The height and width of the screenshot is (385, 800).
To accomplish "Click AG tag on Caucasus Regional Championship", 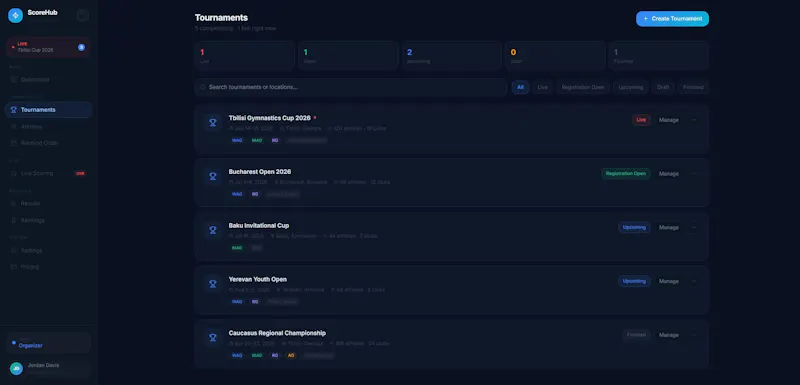I will tap(291, 355).
